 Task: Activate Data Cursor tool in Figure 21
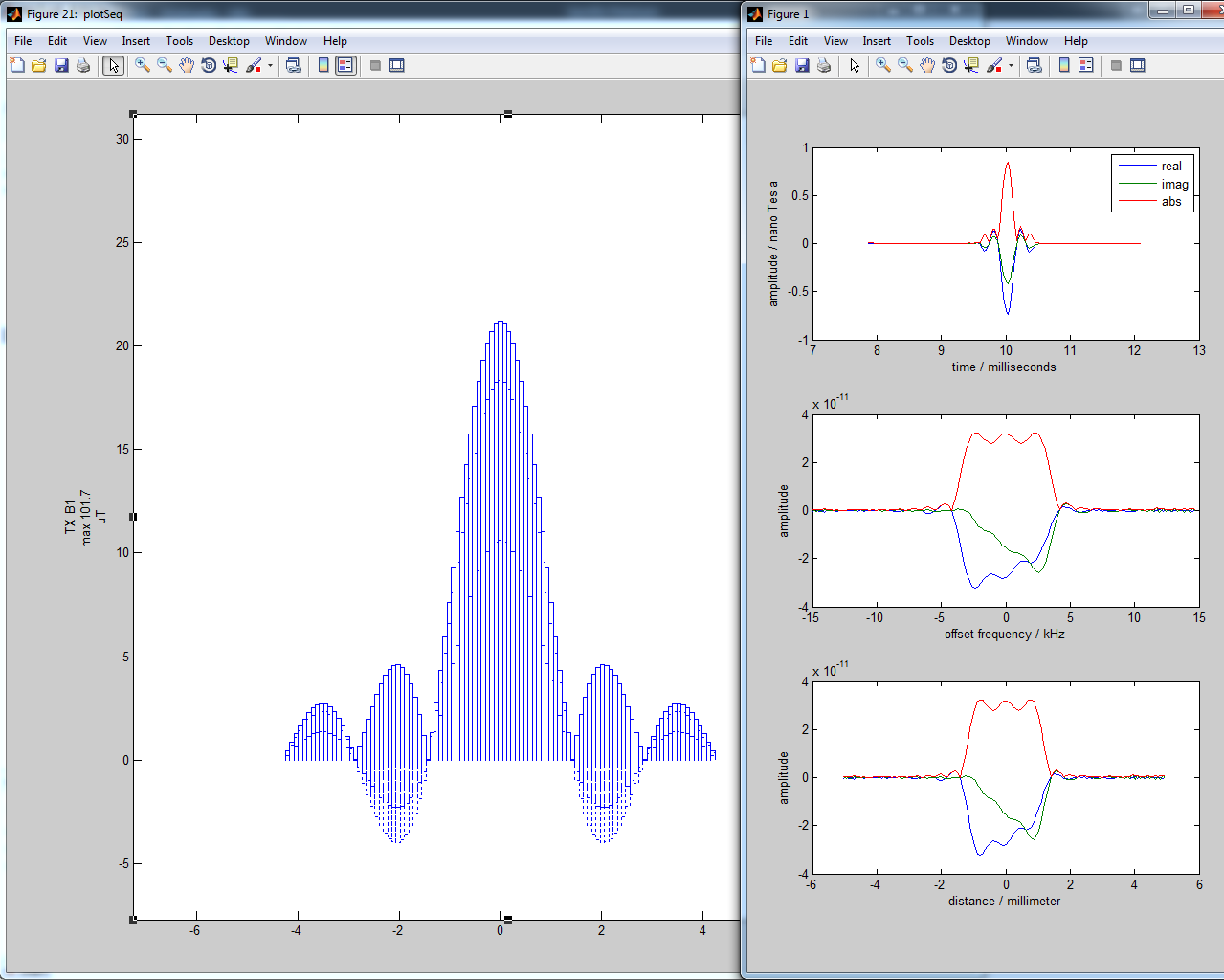231,65
